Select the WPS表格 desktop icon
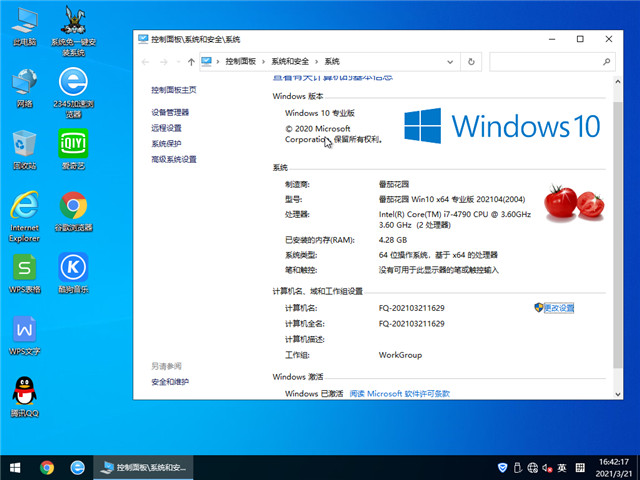The image size is (640, 480). pos(24,274)
